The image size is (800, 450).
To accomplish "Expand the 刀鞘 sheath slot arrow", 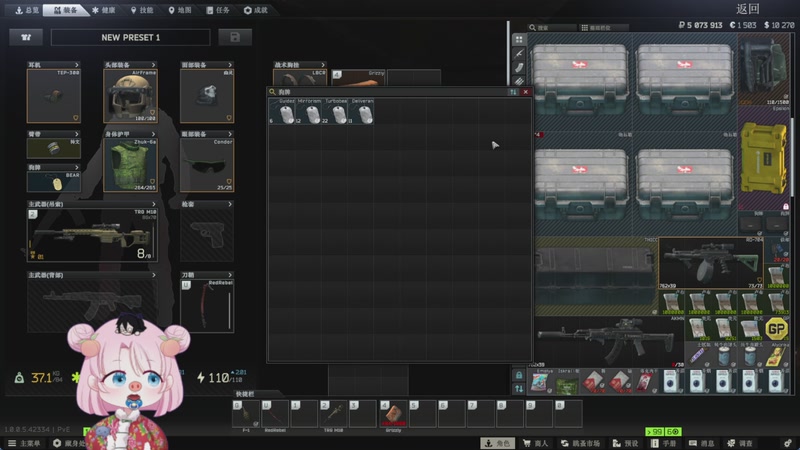I will click(230, 275).
